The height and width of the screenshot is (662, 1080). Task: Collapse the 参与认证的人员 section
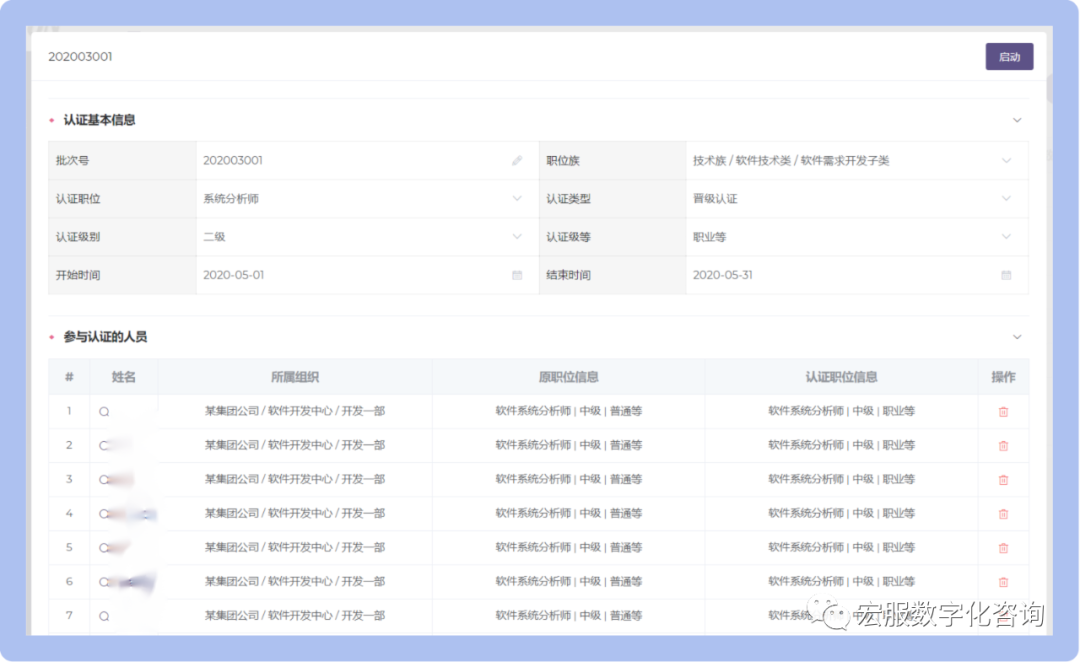[x=1017, y=338]
